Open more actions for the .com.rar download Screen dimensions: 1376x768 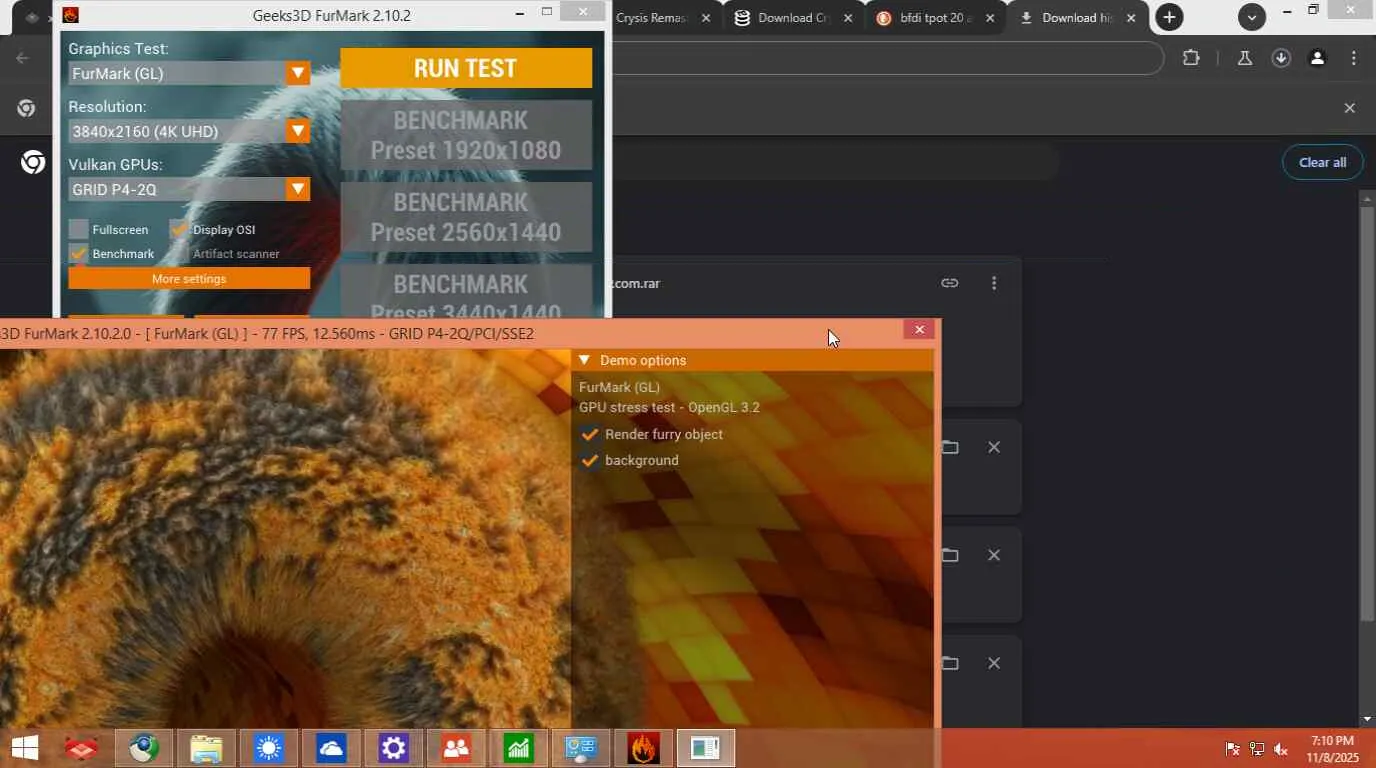(x=994, y=283)
